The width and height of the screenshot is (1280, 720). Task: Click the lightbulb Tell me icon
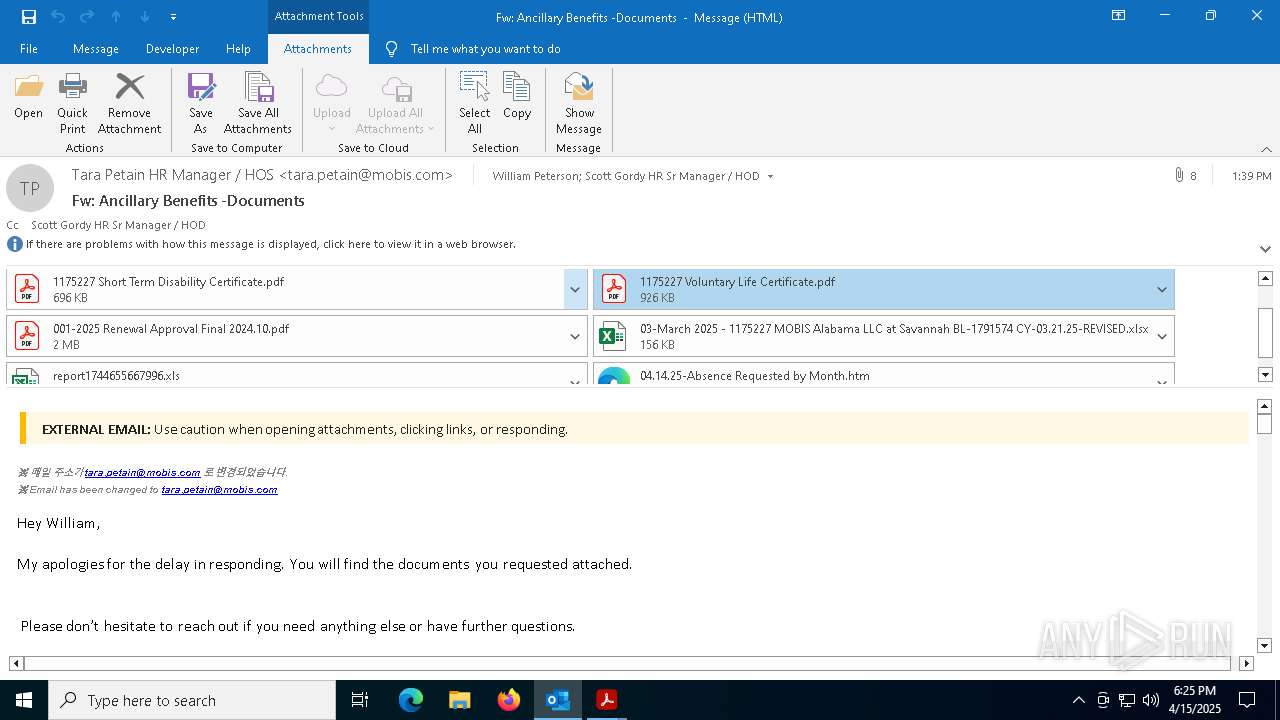tap(391, 49)
